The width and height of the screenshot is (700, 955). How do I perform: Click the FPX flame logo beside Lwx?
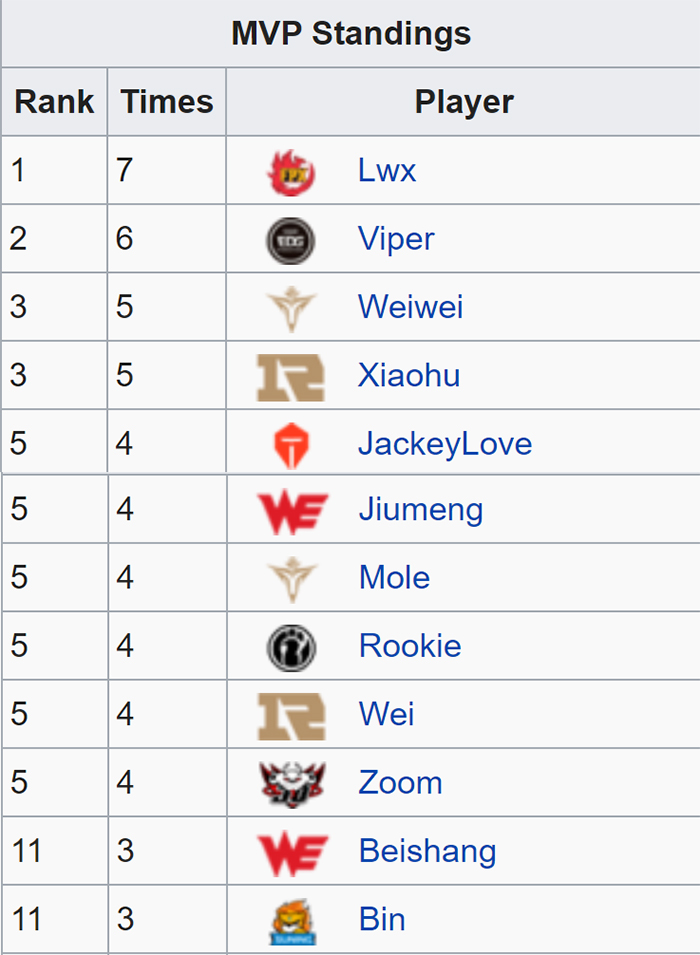click(291, 172)
